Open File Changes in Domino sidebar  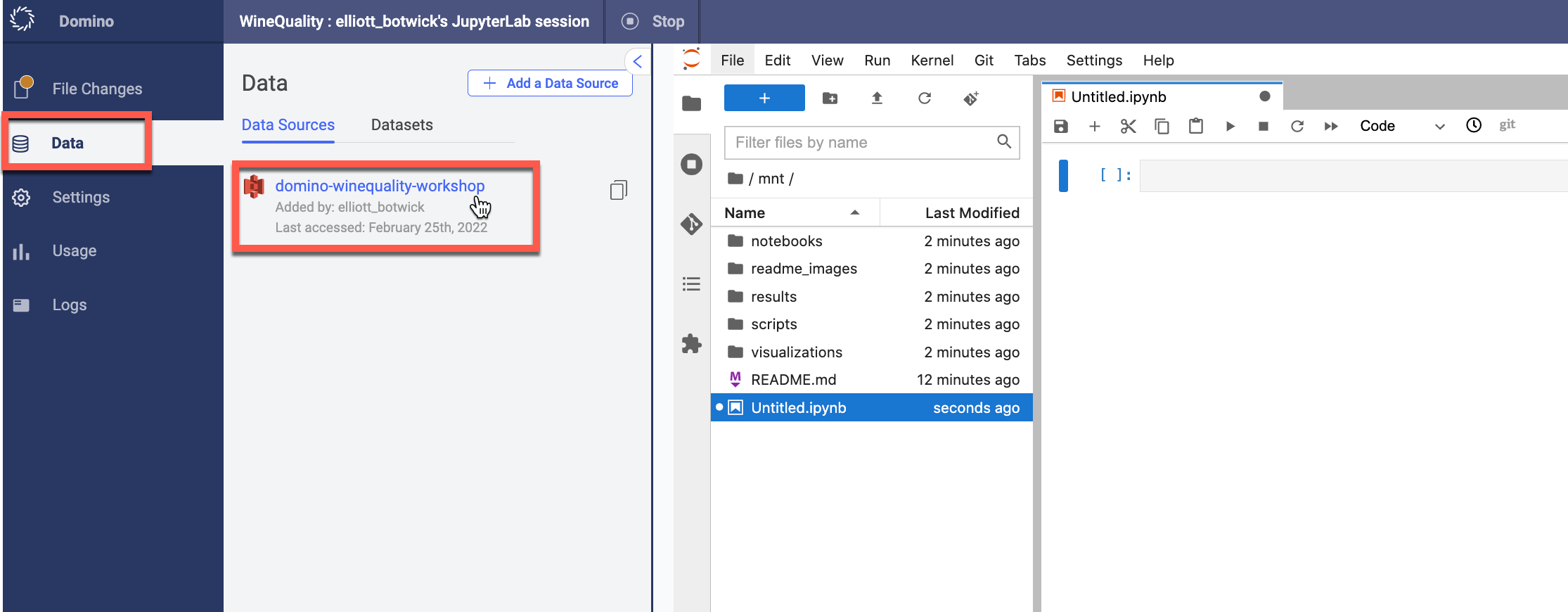click(97, 89)
